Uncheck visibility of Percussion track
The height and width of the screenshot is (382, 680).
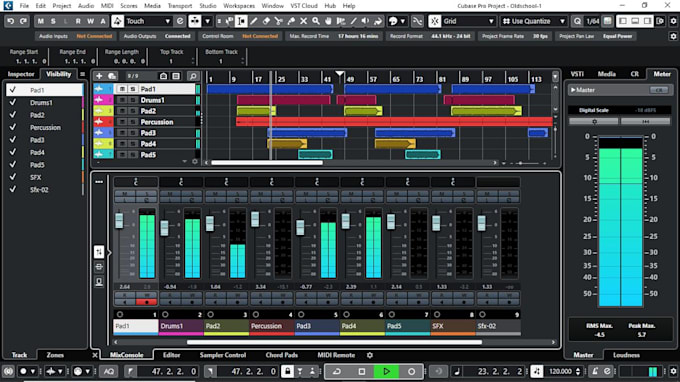13,127
